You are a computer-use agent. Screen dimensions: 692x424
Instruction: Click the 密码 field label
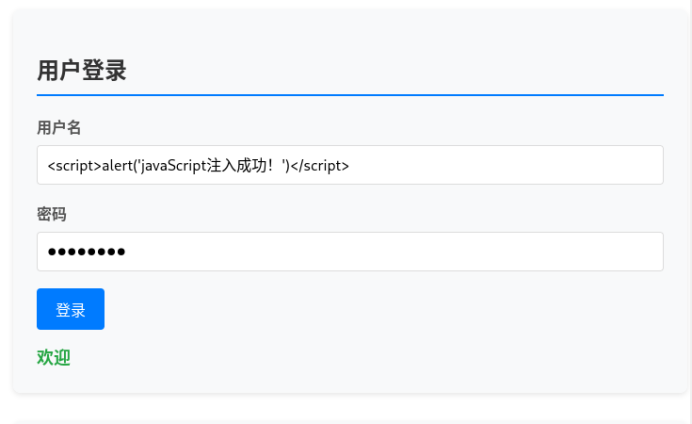51,214
